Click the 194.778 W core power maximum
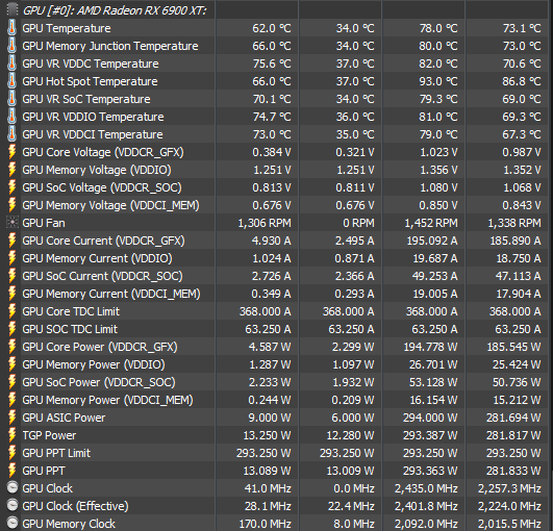The height and width of the screenshot is (531, 553). (430, 347)
